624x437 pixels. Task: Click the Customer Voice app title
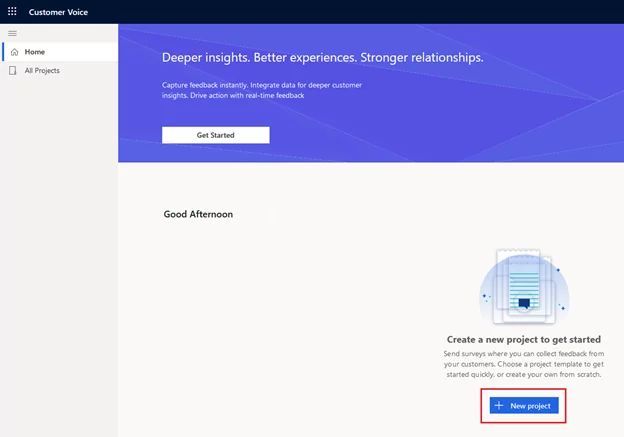coord(58,12)
